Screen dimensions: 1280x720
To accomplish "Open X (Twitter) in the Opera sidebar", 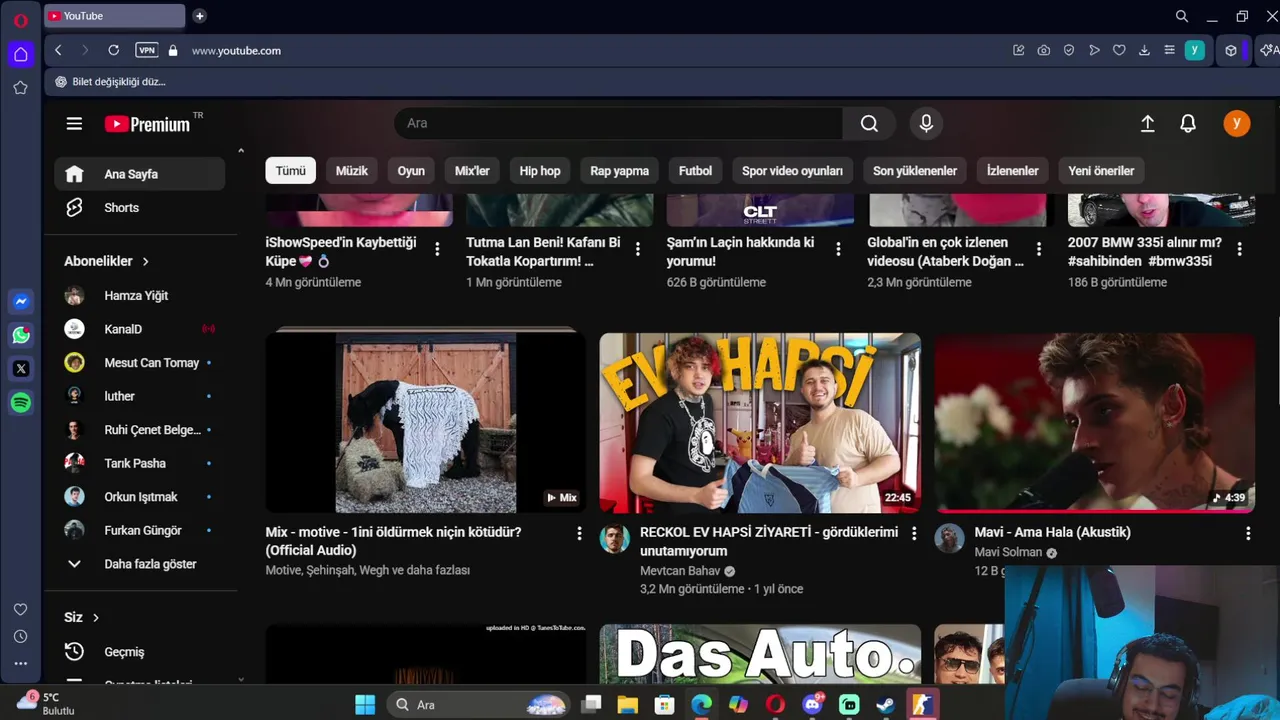I will click(x=21, y=369).
